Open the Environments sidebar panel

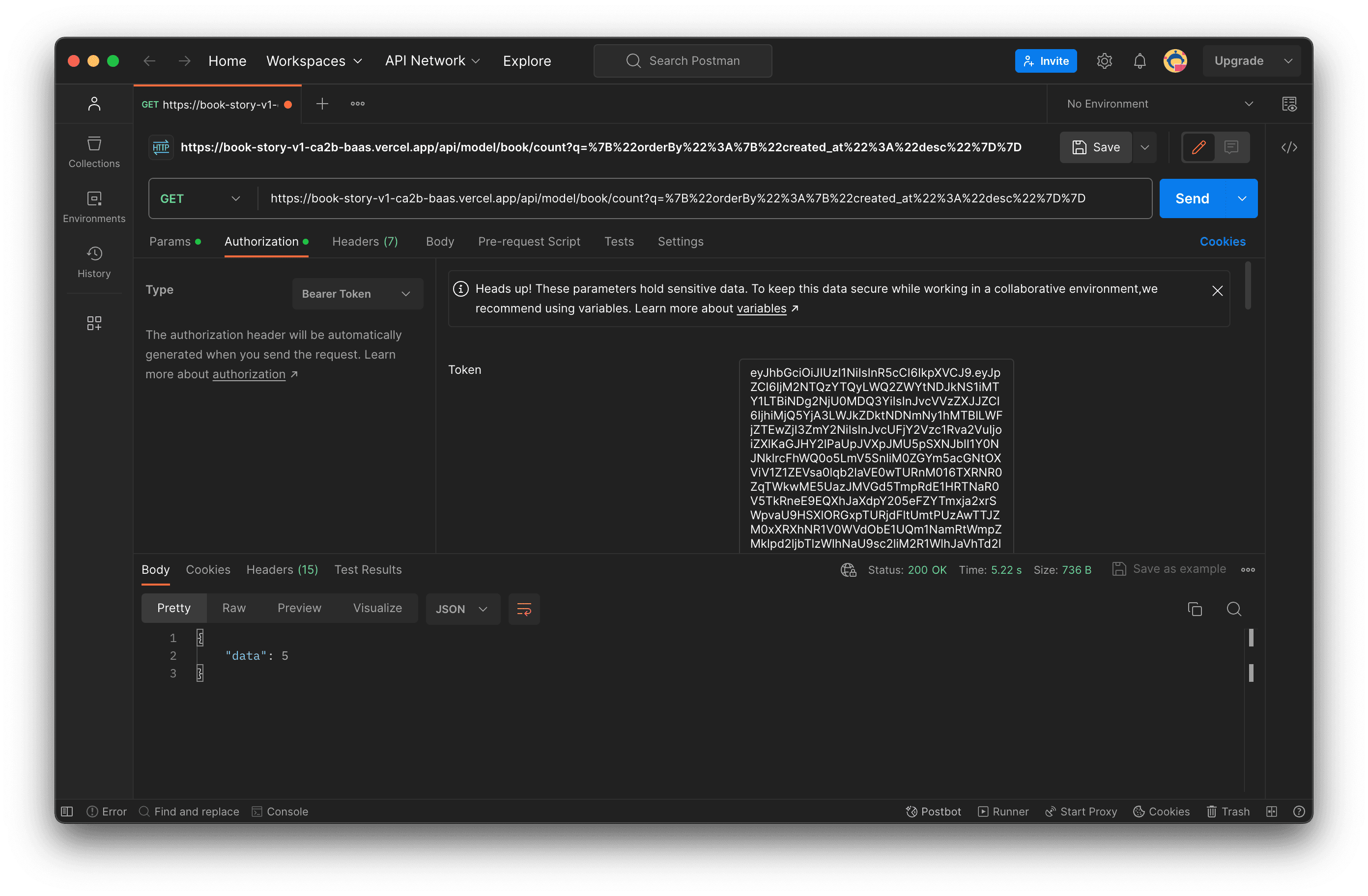point(94,207)
